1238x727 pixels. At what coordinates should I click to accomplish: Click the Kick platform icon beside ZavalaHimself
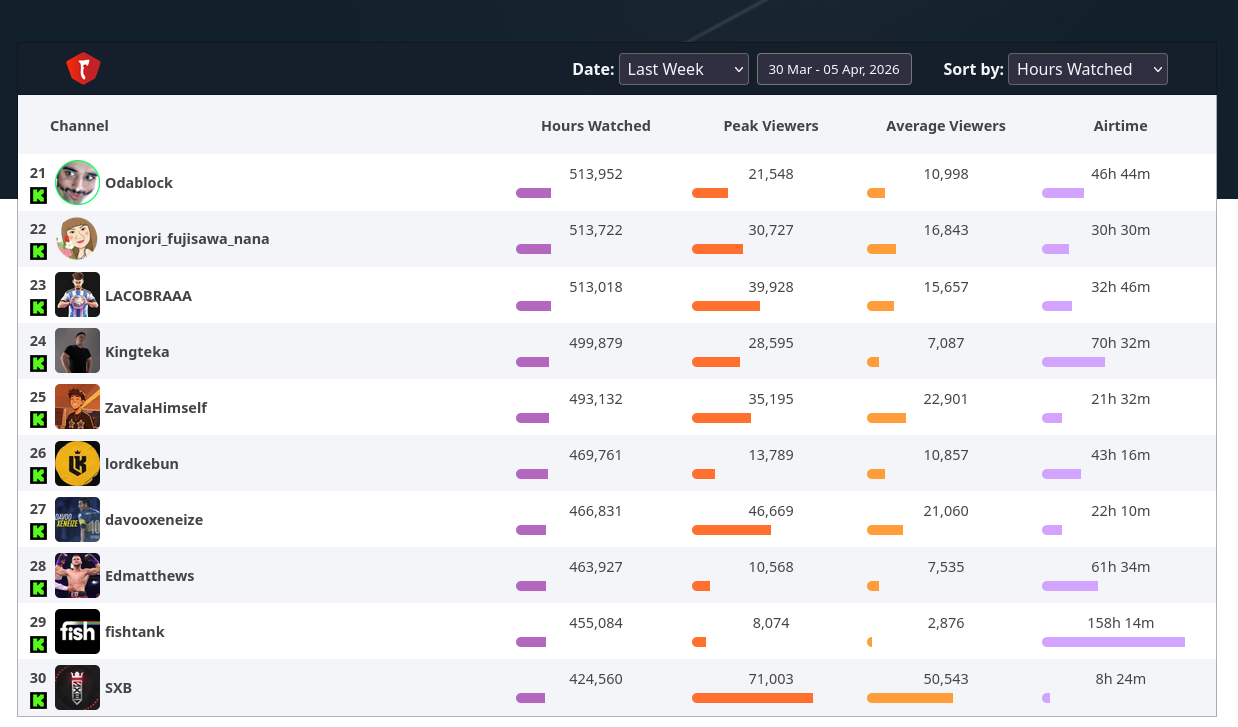(38, 419)
